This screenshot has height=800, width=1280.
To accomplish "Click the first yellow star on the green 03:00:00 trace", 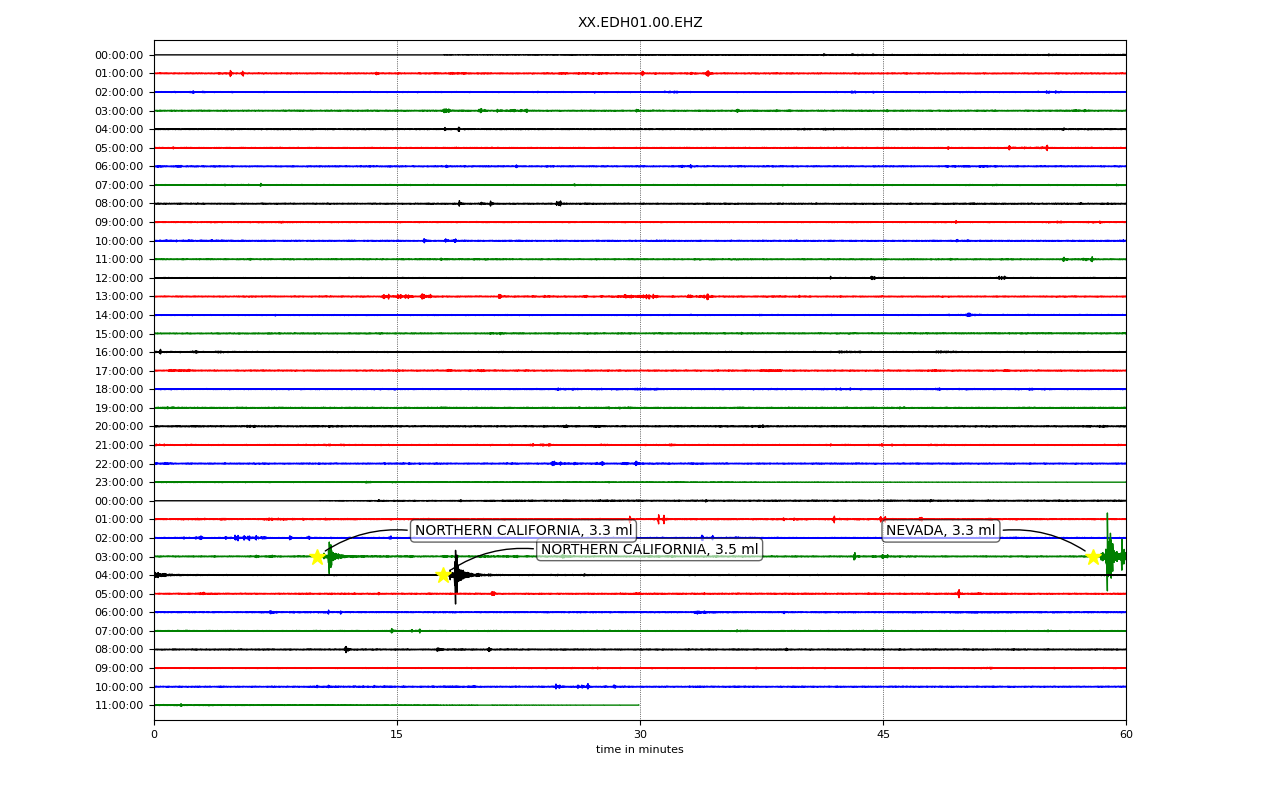I will (x=317, y=557).
